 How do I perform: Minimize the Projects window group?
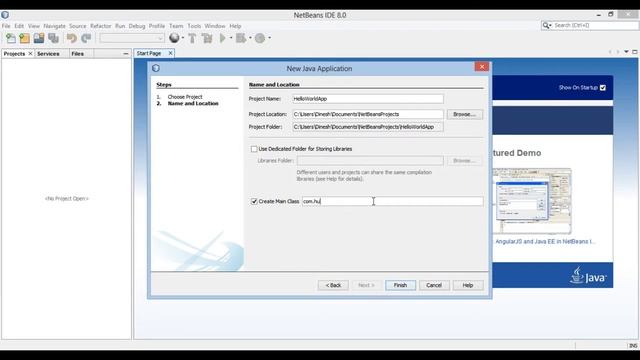click(x=126, y=53)
